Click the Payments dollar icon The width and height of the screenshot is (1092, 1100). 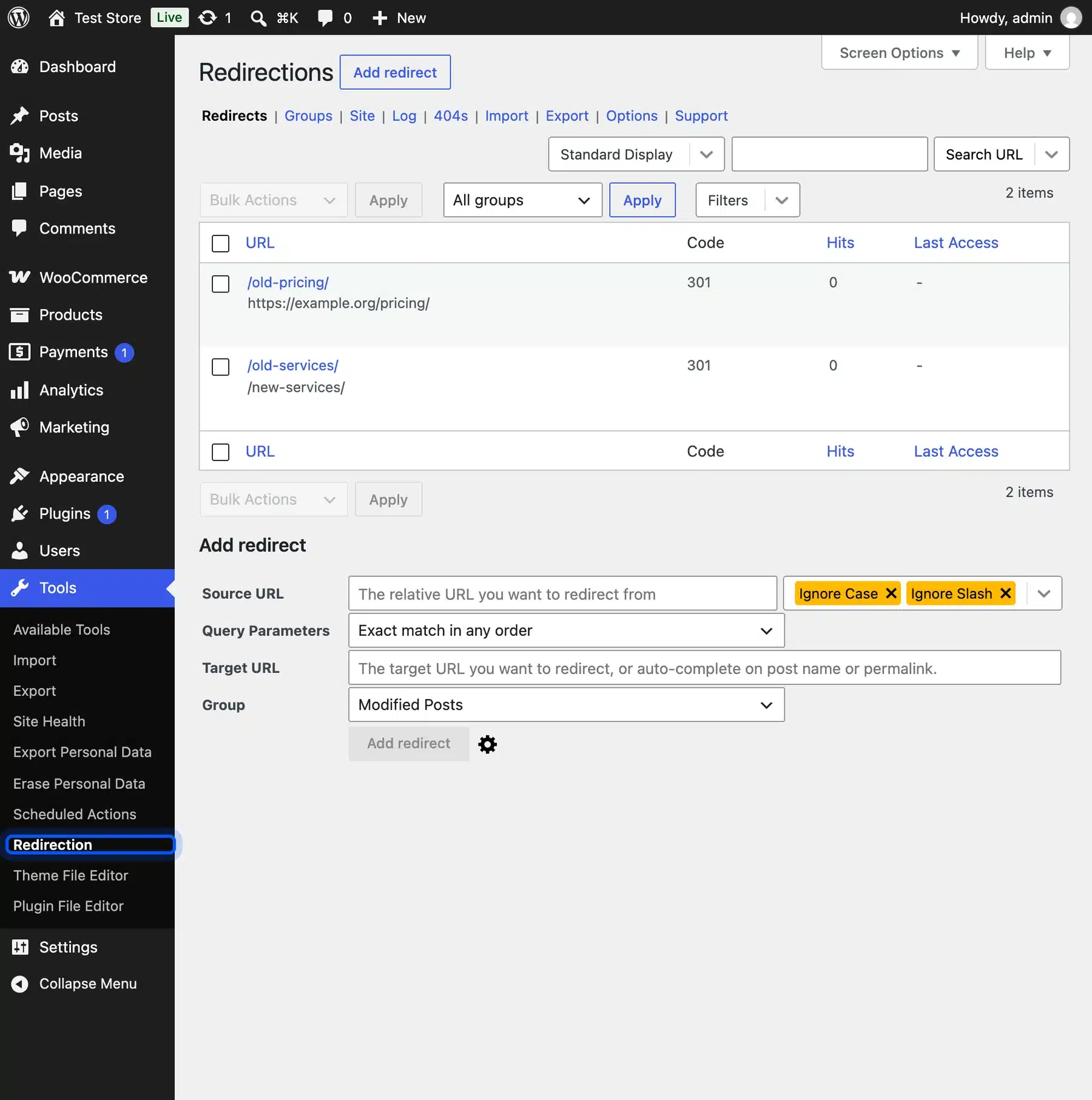click(19, 352)
